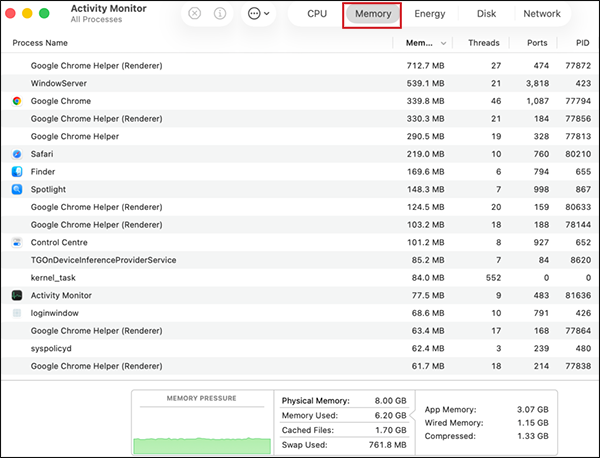Switch to the Energy tab

pyautogui.click(x=430, y=14)
